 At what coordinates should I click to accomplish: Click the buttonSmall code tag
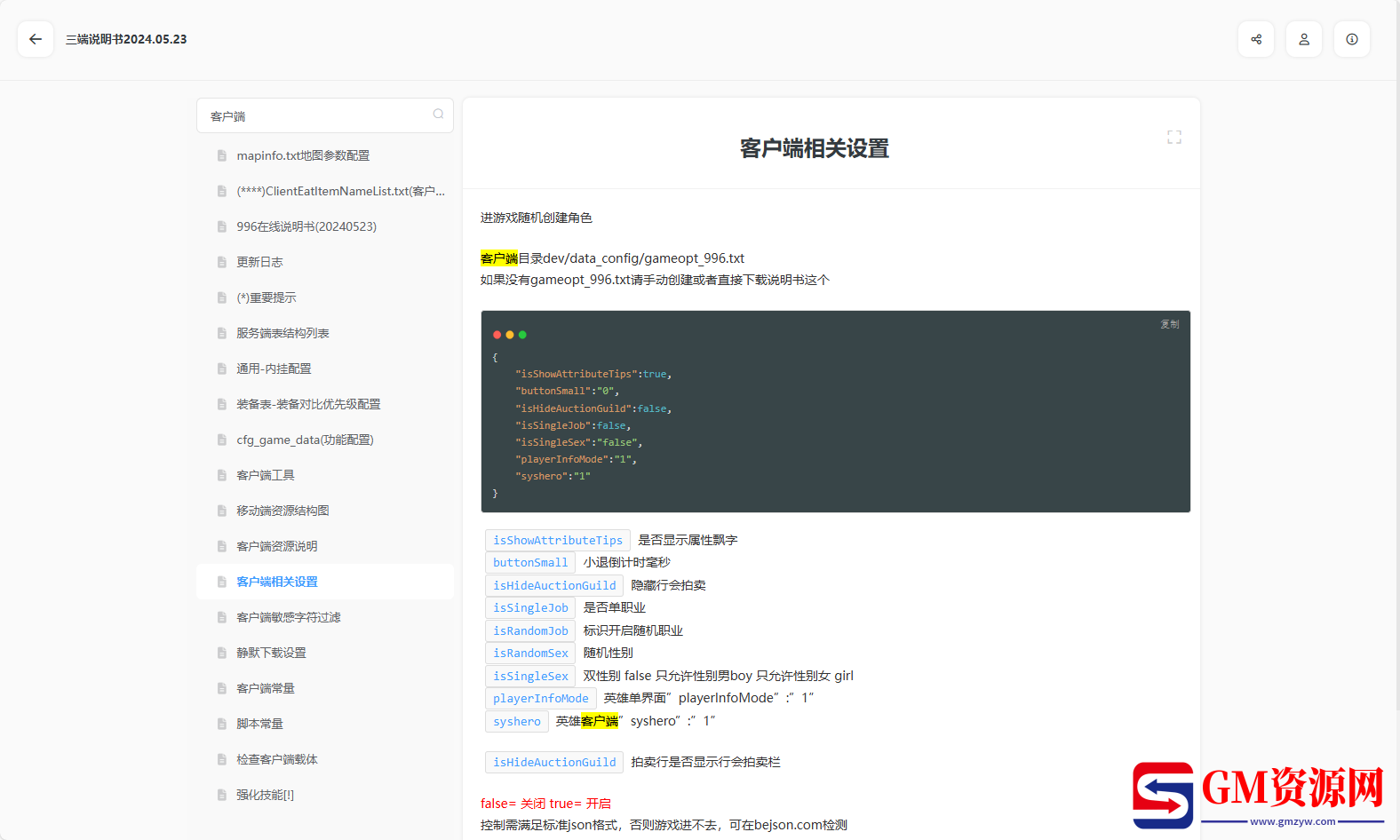tap(530, 562)
